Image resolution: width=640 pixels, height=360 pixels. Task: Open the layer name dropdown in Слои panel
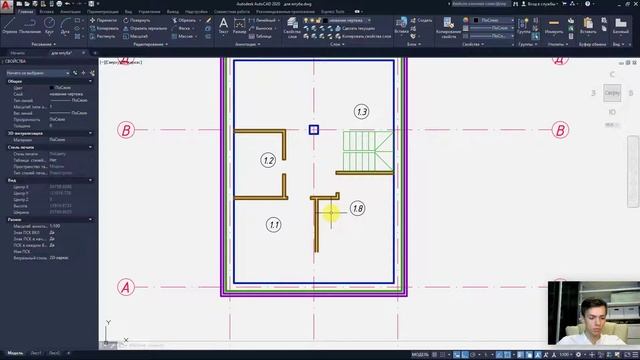coord(347,20)
